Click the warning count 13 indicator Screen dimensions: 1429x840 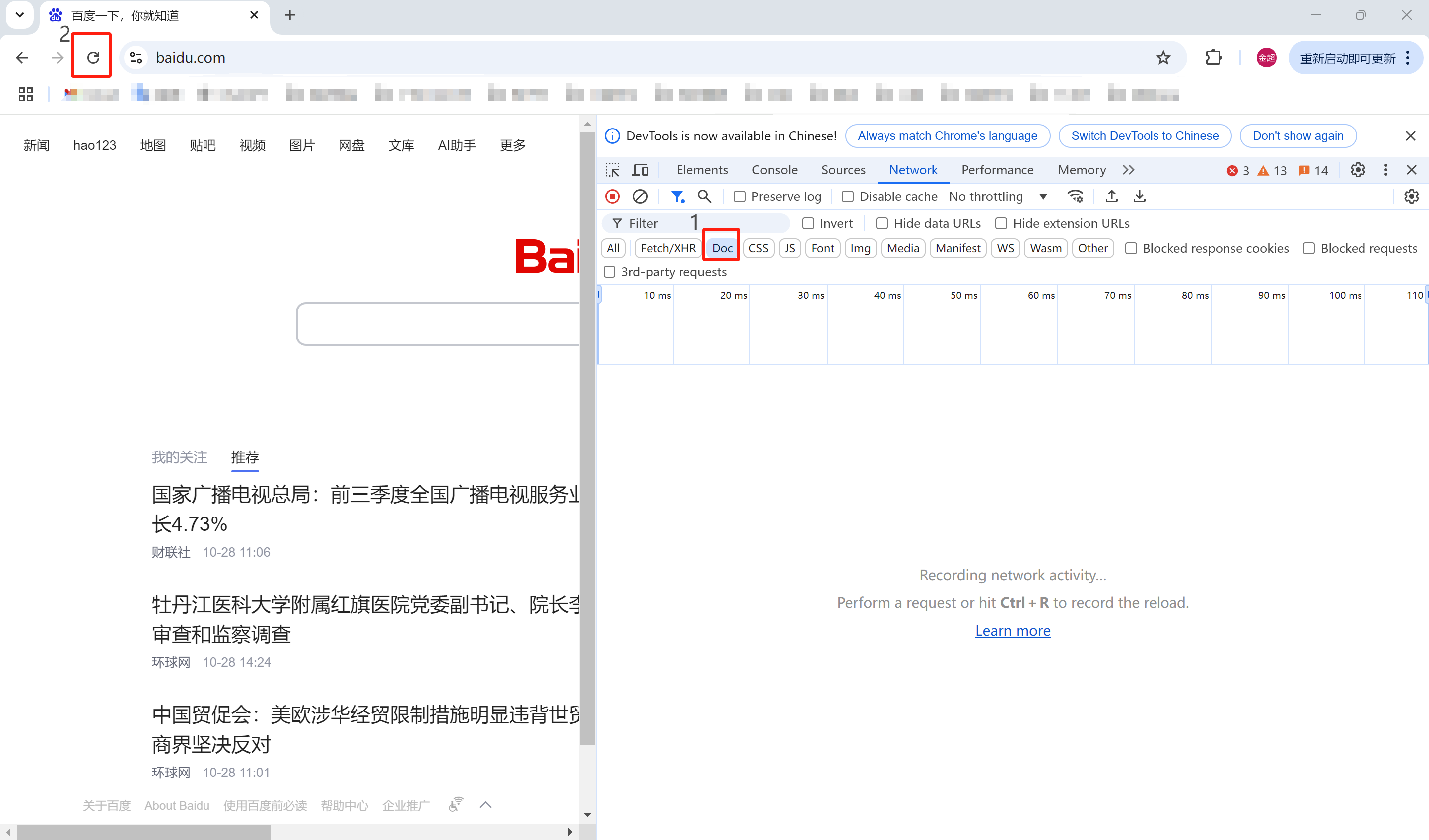[1272, 171]
